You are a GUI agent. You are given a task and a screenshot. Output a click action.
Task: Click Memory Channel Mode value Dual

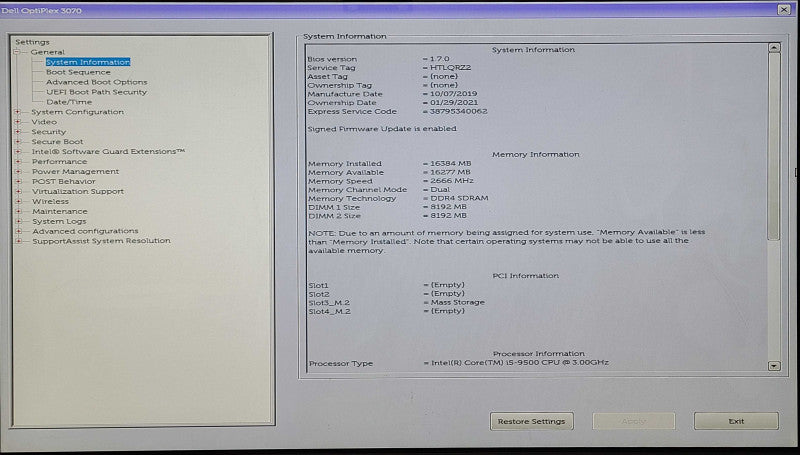point(440,190)
